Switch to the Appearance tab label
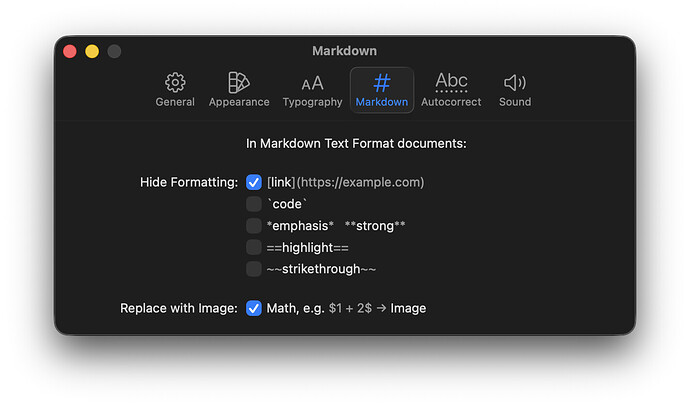The width and height of the screenshot is (690, 407). point(239,102)
